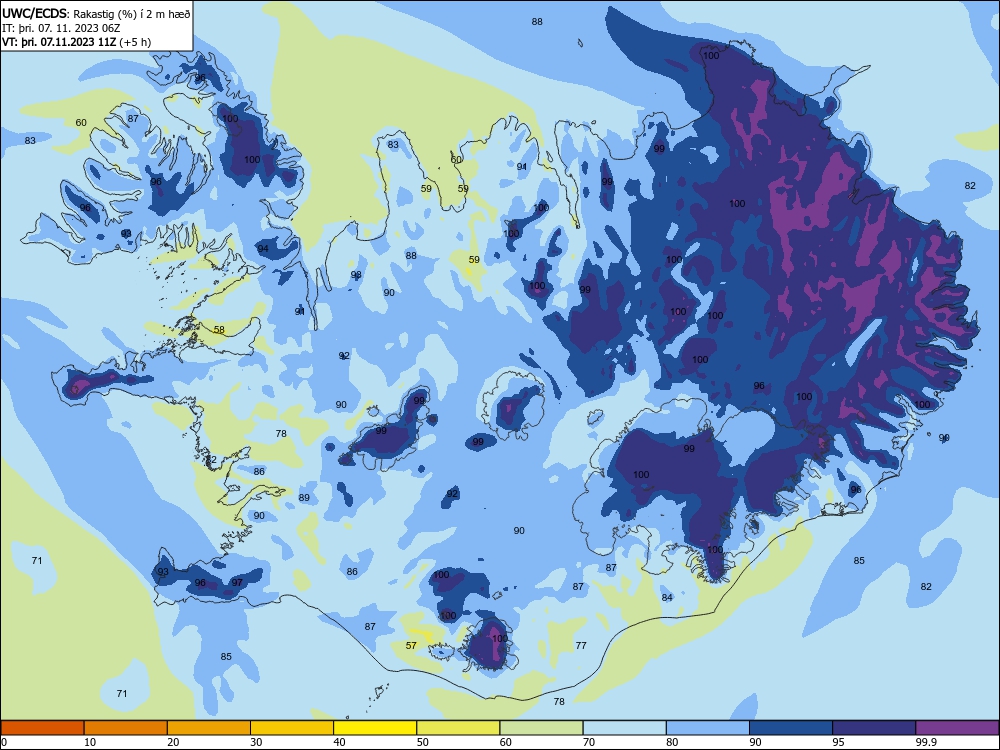The height and width of the screenshot is (750, 1000).
Task: Click the '77' humidity value on the map
Action: coord(581,645)
